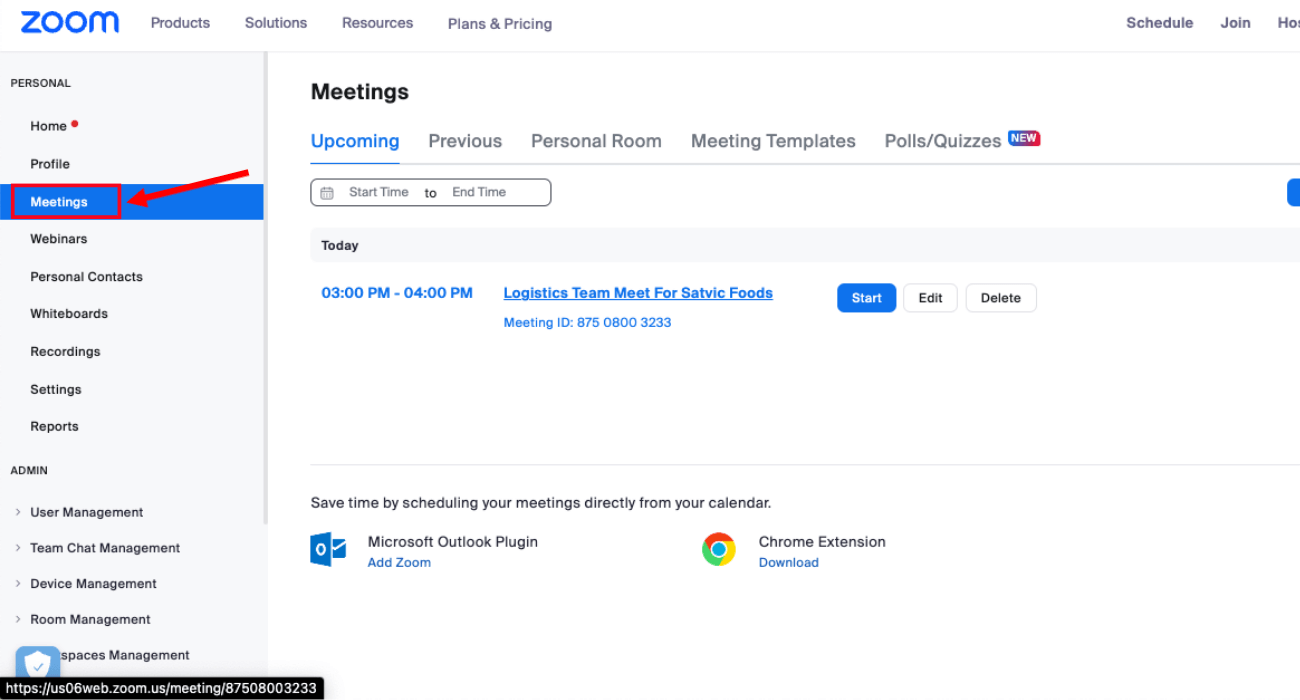Viewport: 1300px width, 700px height.
Task: Click the Zoom logo
Action: [70, 22]
